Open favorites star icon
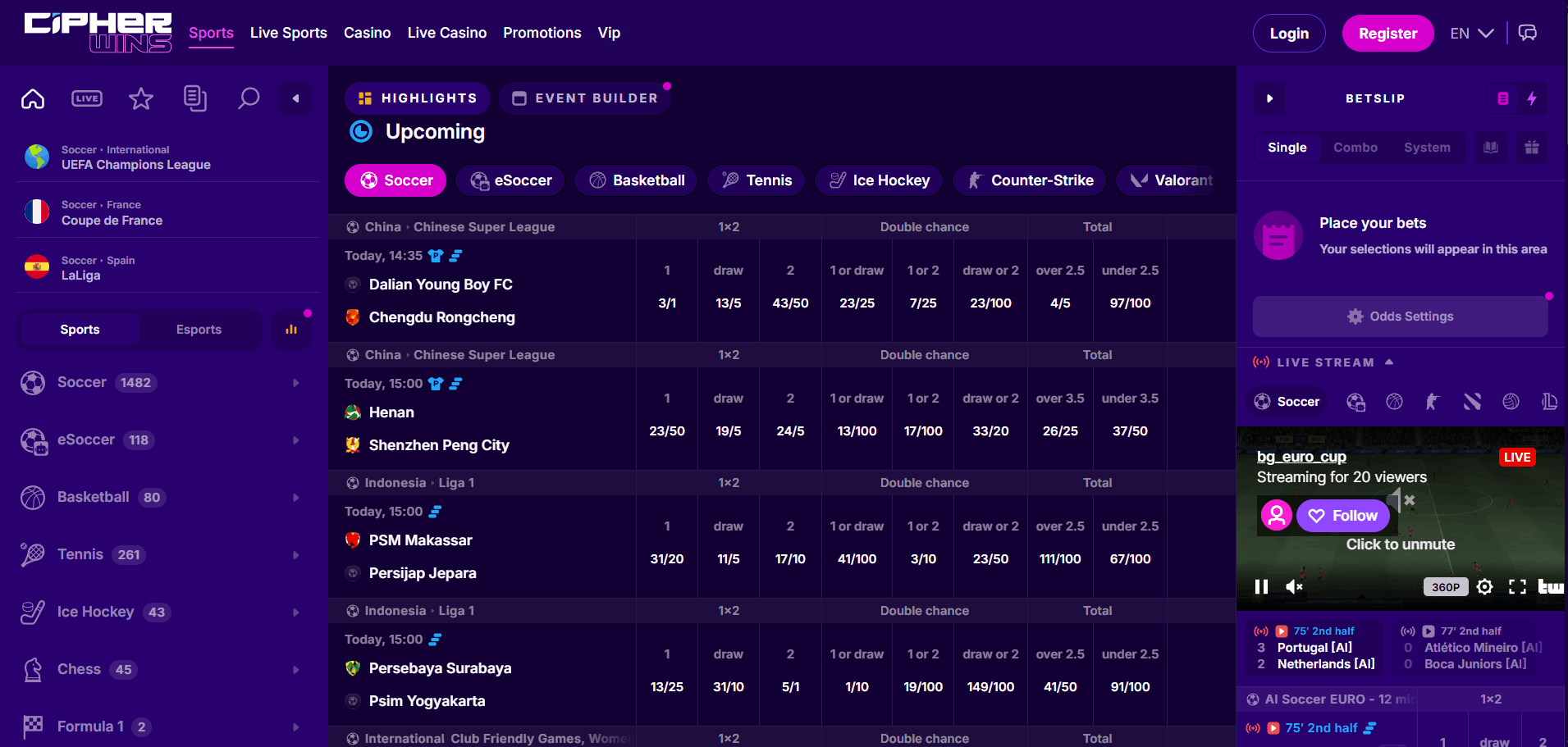Image resolution: width=1568 pixels, height=747 pixels. coord(141,98)
